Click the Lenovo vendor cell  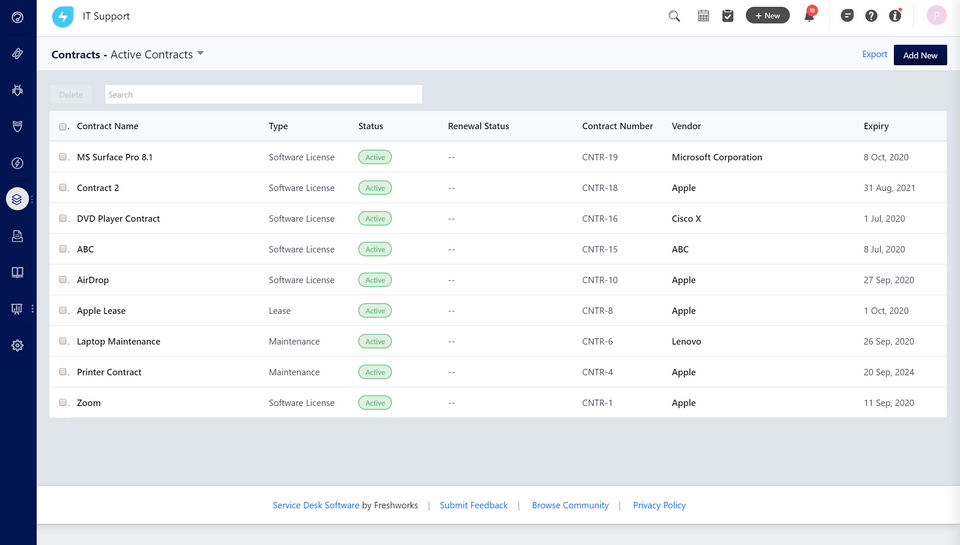coord(686,341)
